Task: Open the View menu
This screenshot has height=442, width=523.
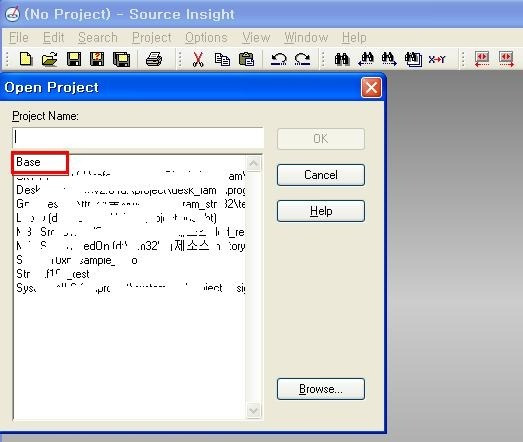Action: click(256, 38)
